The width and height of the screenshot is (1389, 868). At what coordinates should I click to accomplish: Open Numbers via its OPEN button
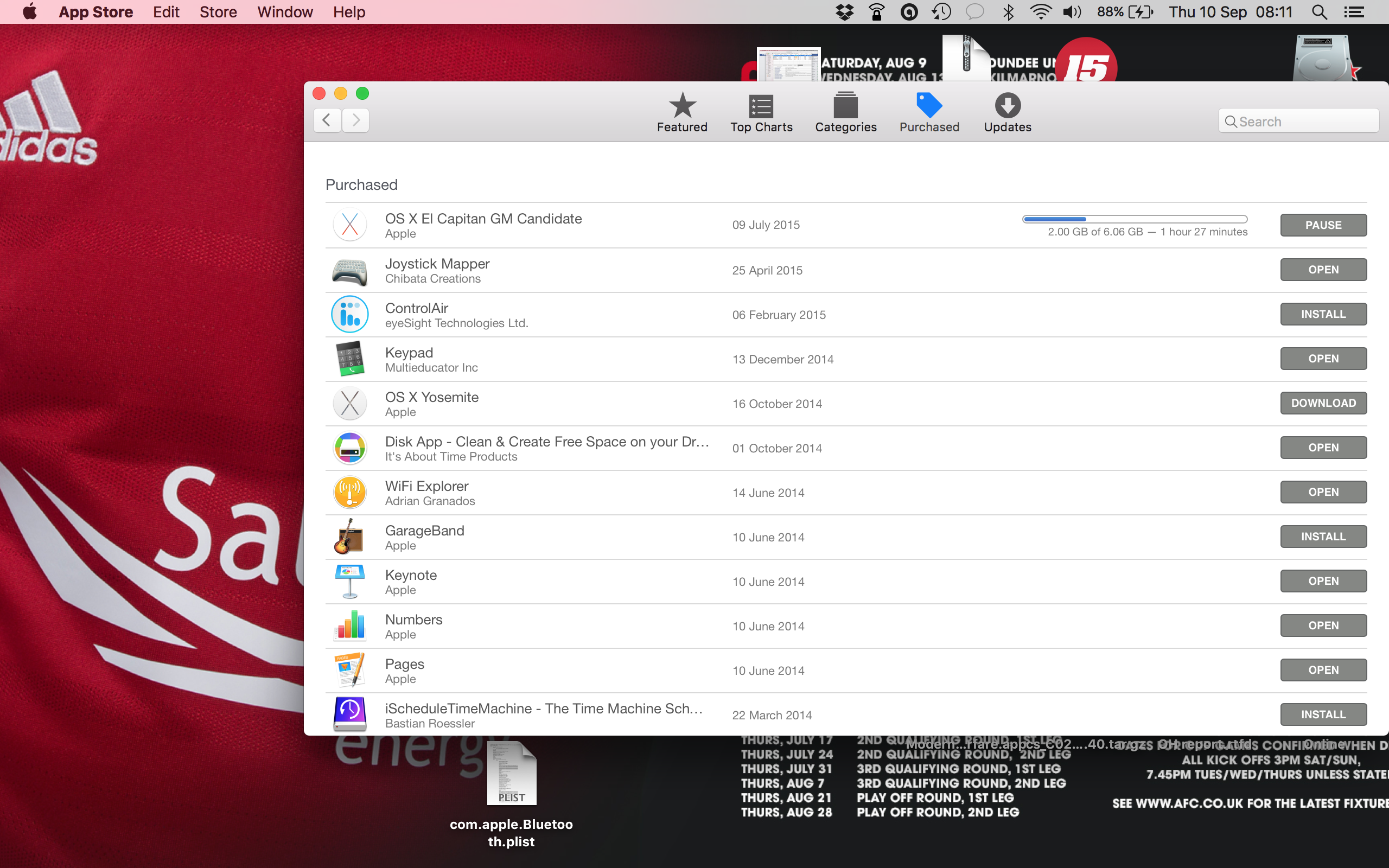pyautogui.click(x=1323, y=625)
